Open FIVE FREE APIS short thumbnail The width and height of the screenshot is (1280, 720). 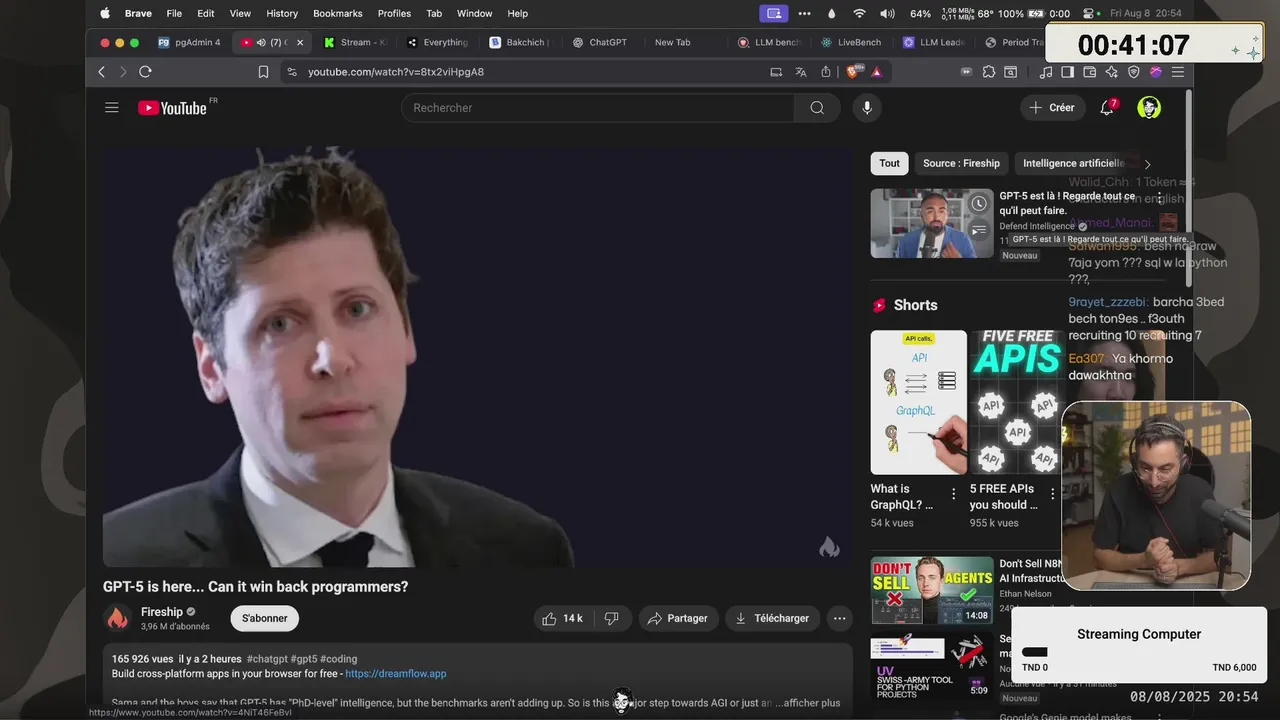coord(1017,402)
